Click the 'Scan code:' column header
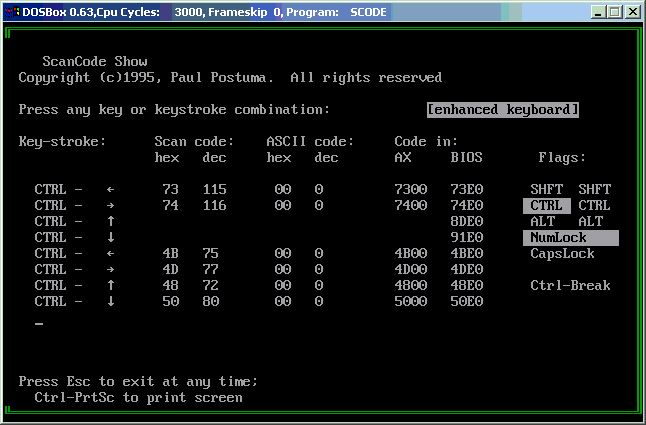 tap(194, 142)
